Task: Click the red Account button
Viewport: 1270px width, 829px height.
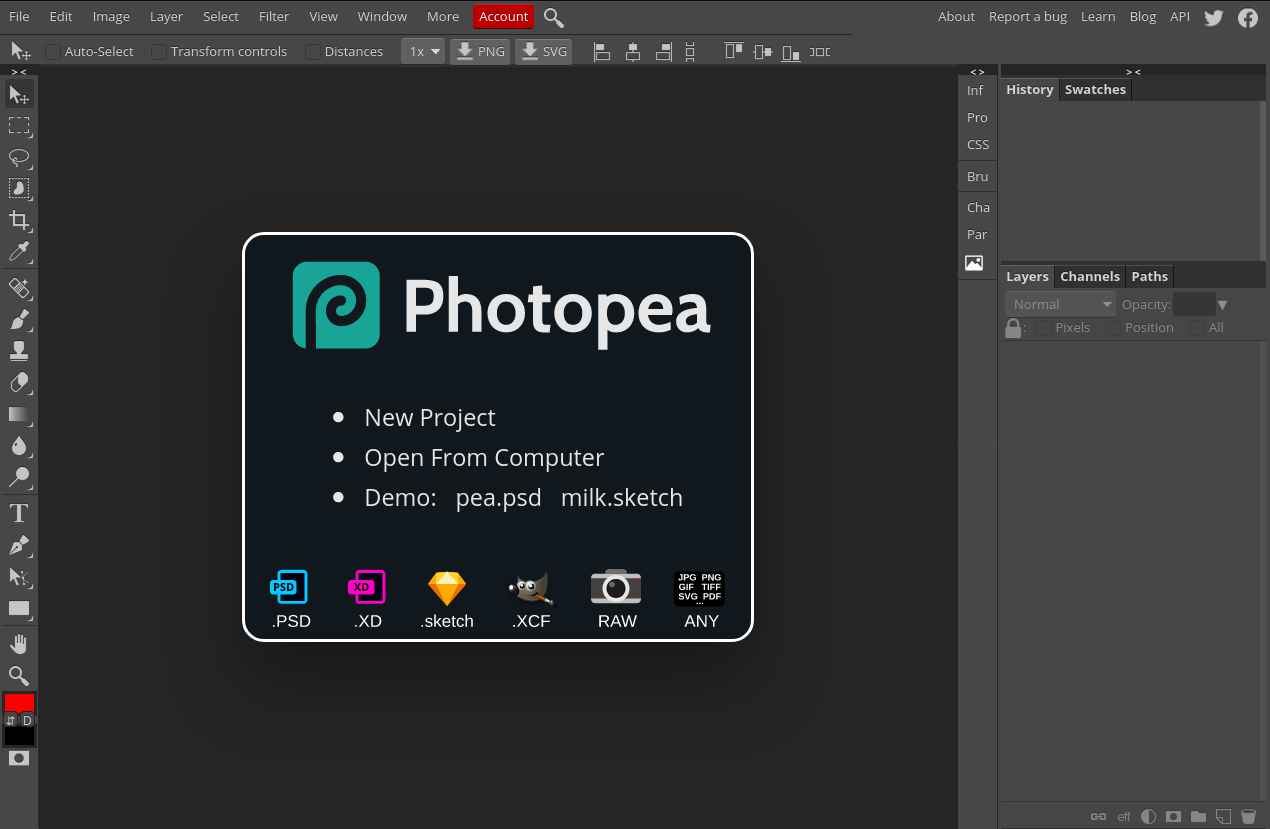Action: (x=504, y=17)
